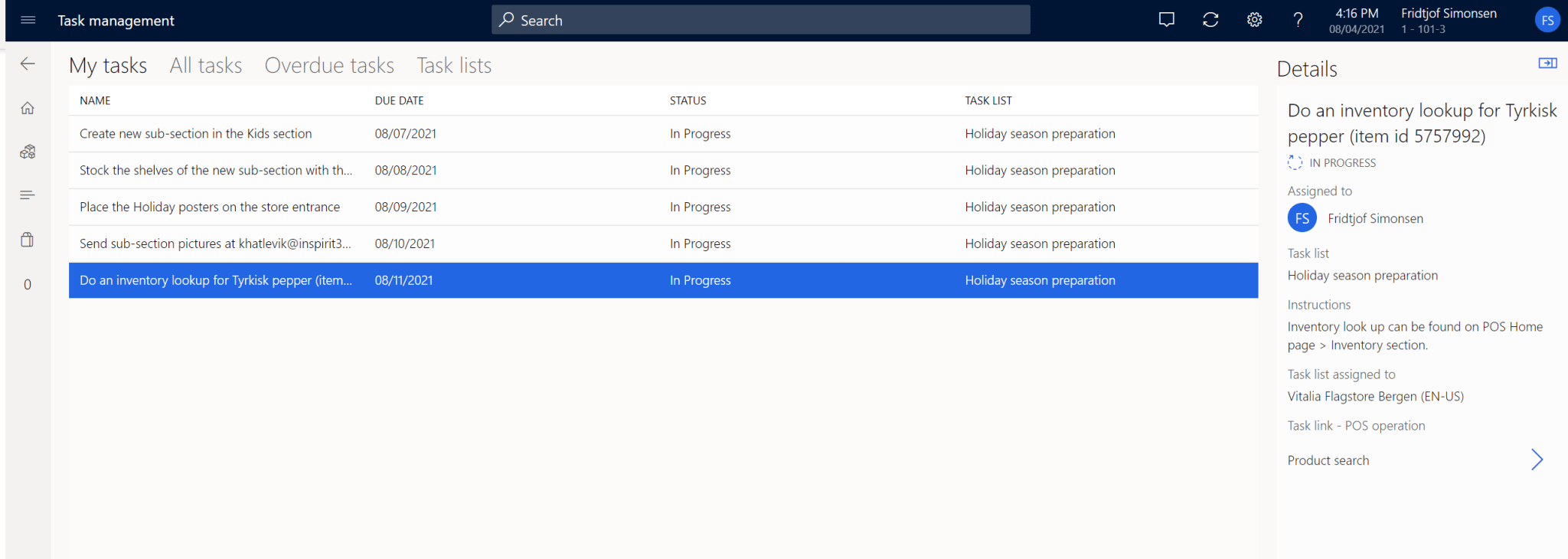The image size is (1568, 559).
Task: Open the products cubes sidebar icon
Action: (28, 152)
